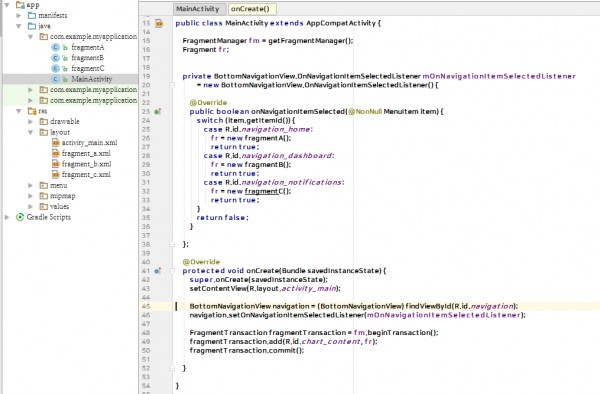Click the drawable folder icon
This screenshot has height=394, width=600.
(x=44, y=122)
